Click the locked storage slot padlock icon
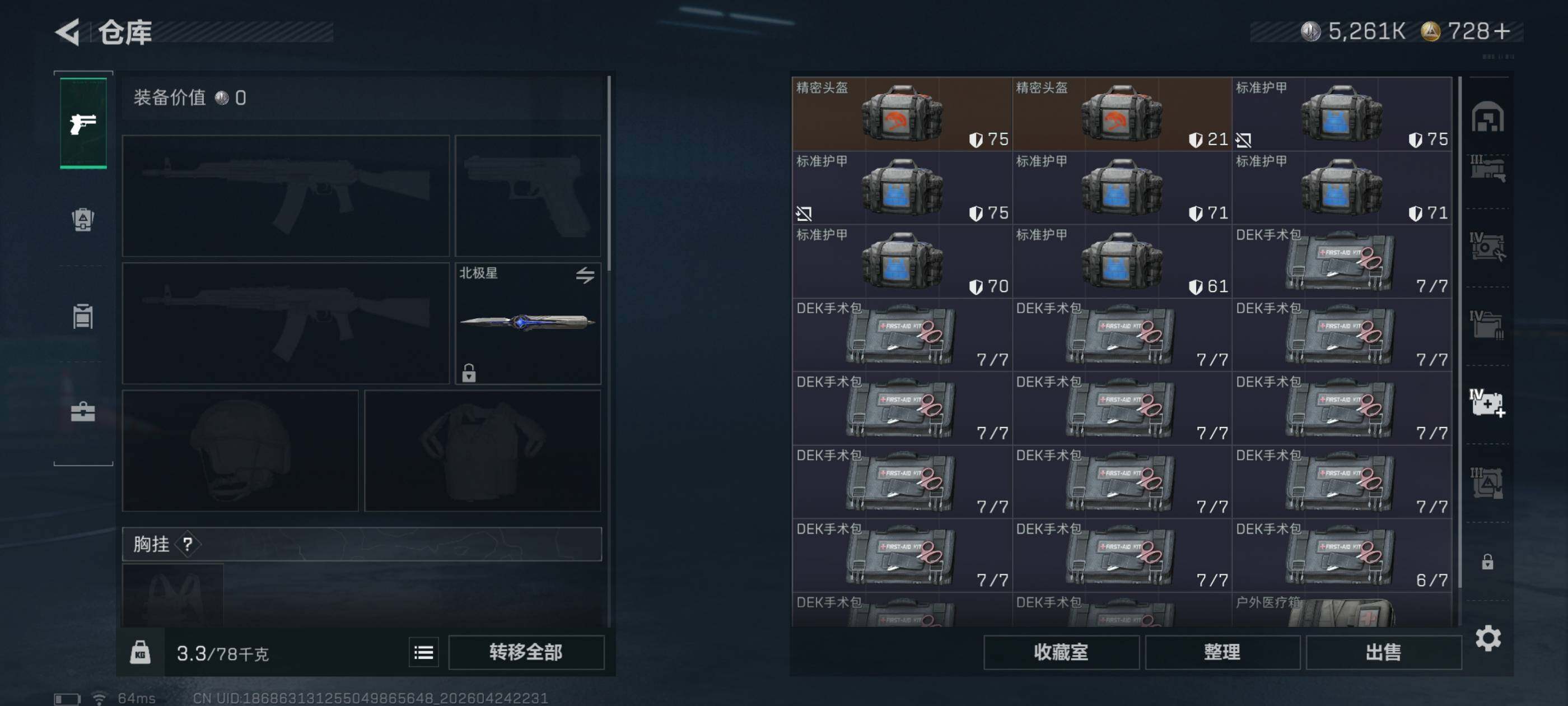Screen dimensions: 1568x706 [x=1487, y=561]
